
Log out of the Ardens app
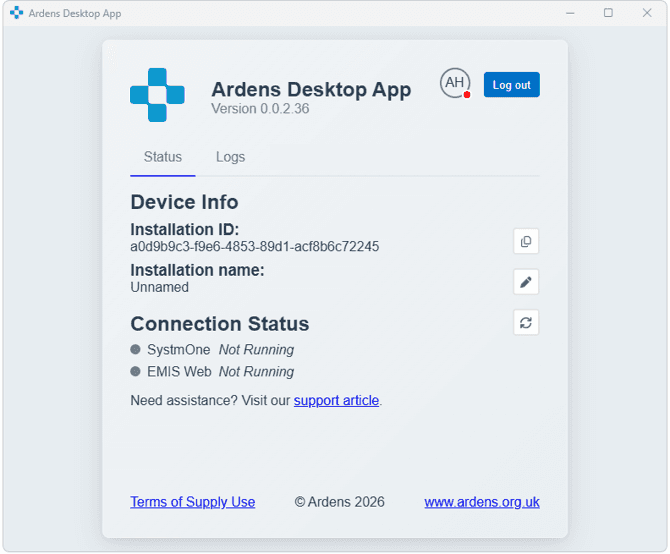coord(511,85)
